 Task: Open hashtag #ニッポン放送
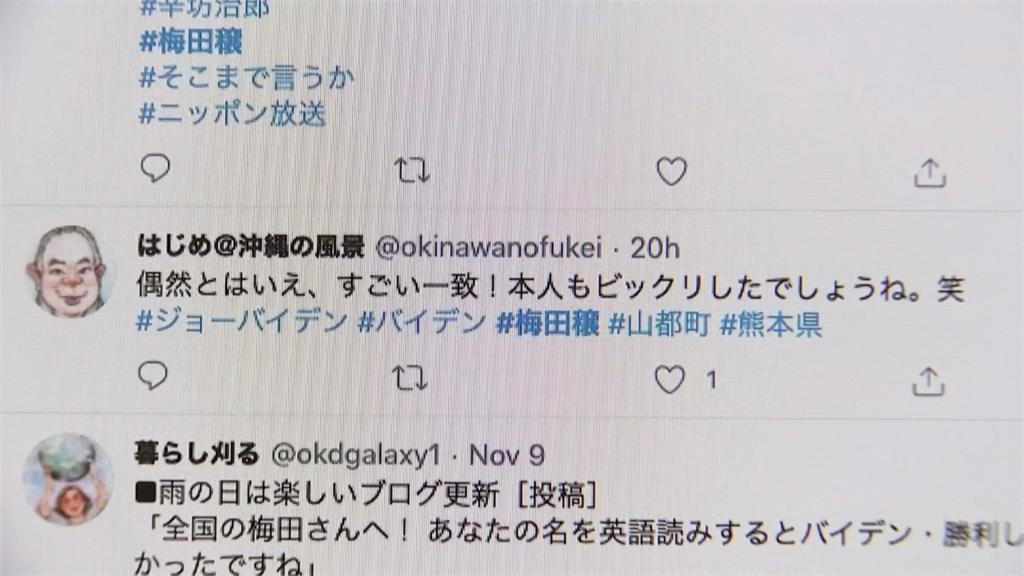pos(232,114)
